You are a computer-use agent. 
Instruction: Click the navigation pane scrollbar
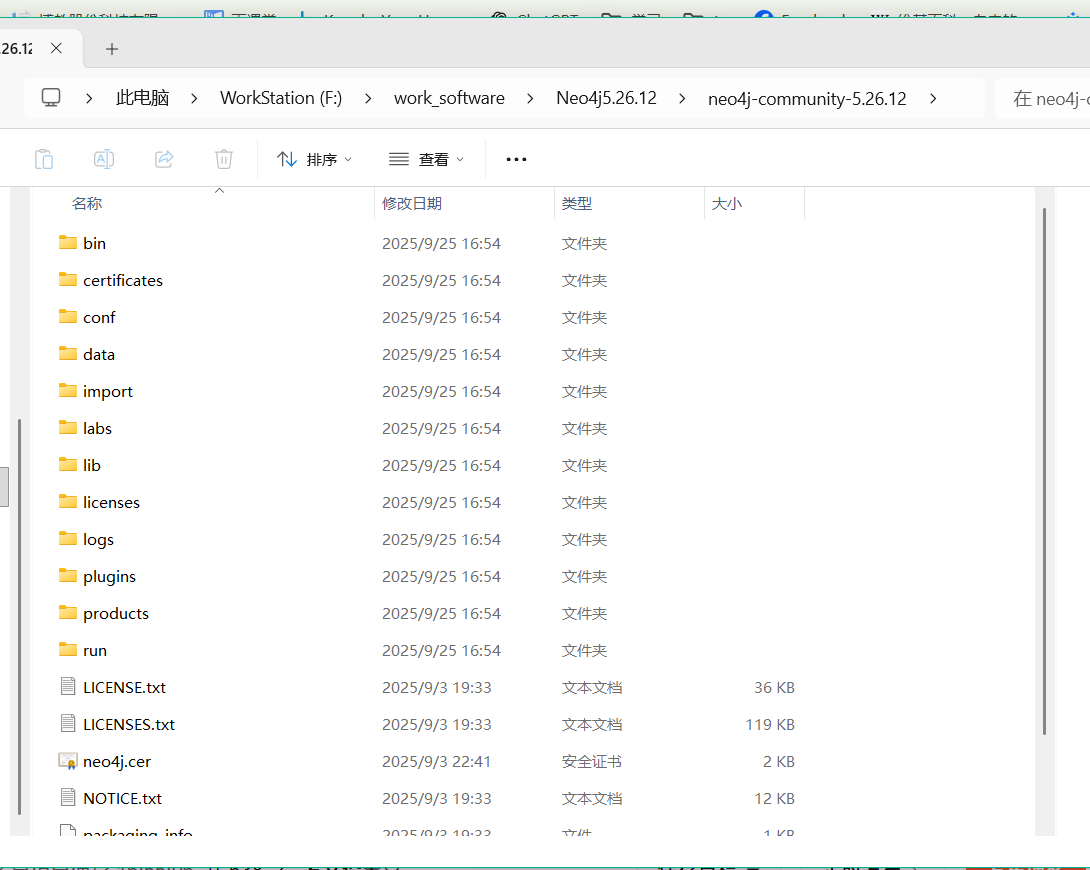click(x=19, y=616)
